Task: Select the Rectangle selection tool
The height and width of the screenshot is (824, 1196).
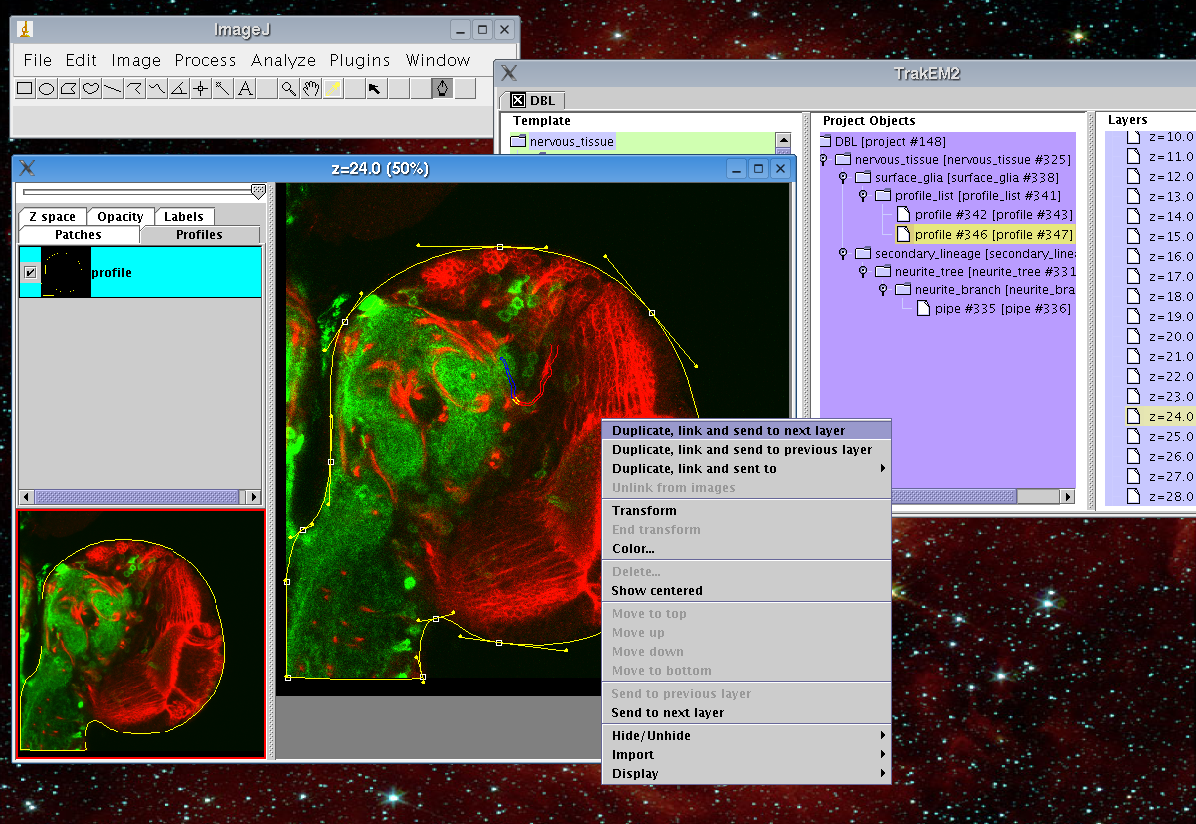Action: [x=25, y=89]
